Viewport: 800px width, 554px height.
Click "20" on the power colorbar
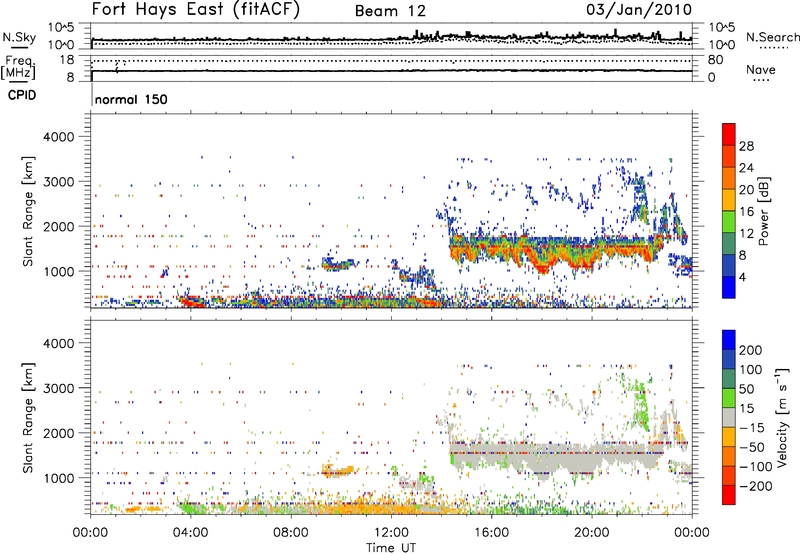(x=746, y=190)
